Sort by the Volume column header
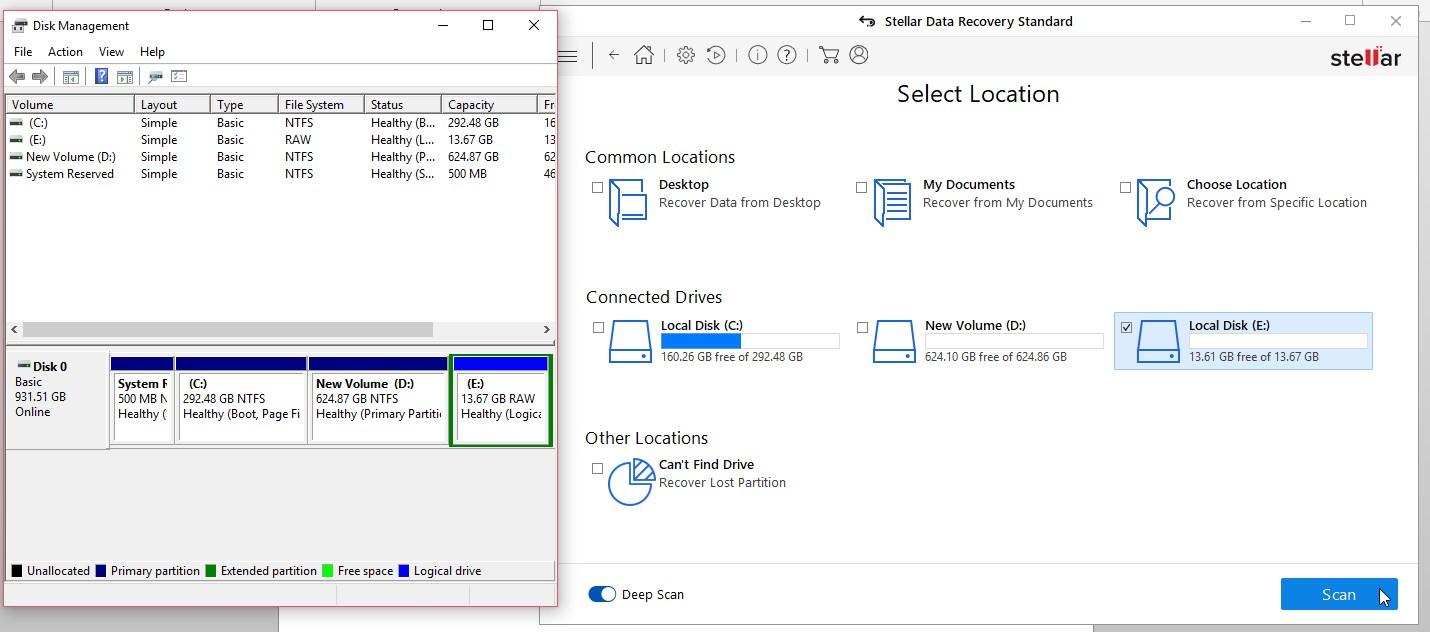The height and width of the screenshot is (632, 1430). (x=70, y=105)
